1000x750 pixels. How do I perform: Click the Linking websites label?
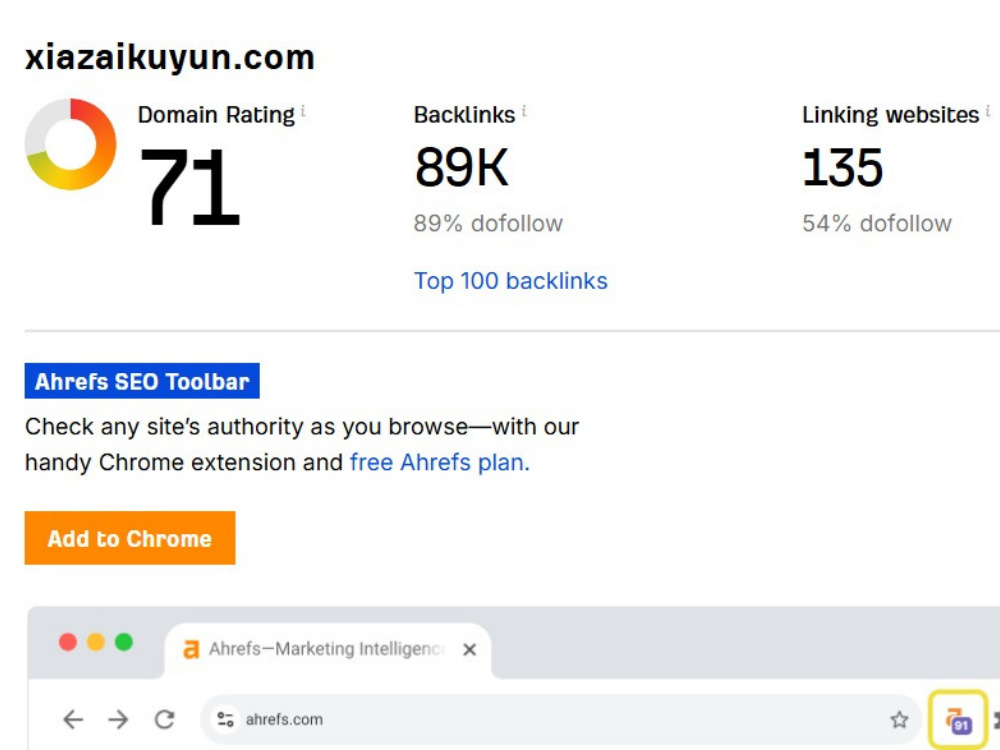(890, 115)
